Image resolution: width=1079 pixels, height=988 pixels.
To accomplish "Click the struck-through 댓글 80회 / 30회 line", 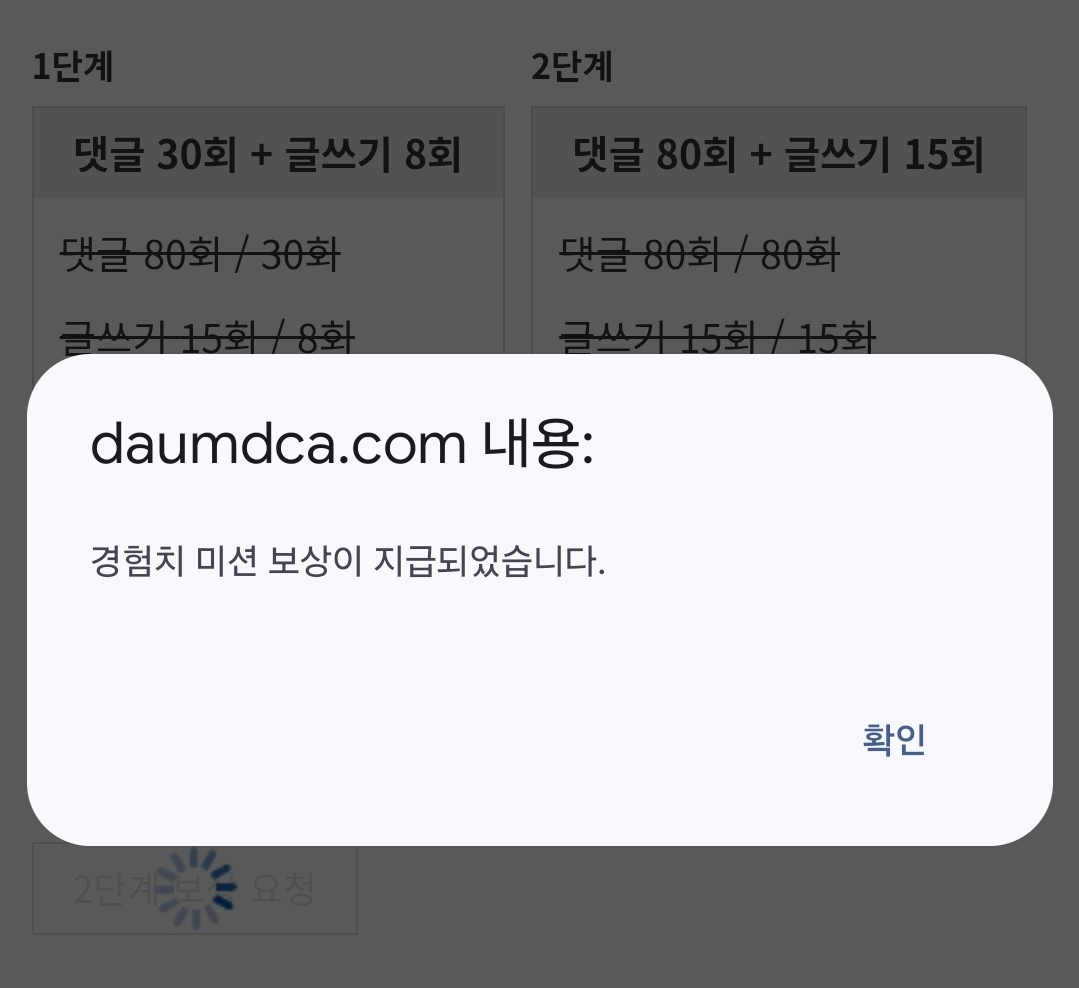I will (200, 254).
